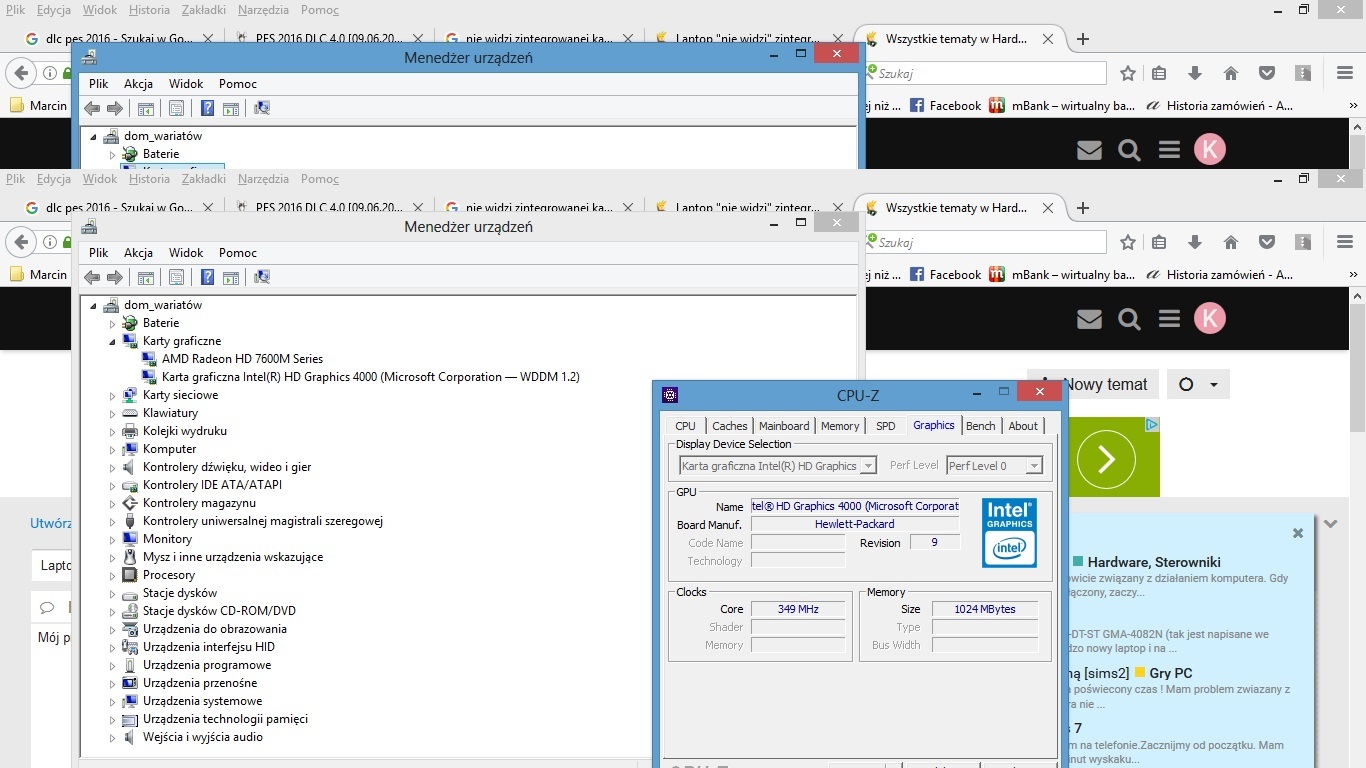Expand the Klawiatury node arrow
This screenshot has width=1366, height=768.
(113, 413)
